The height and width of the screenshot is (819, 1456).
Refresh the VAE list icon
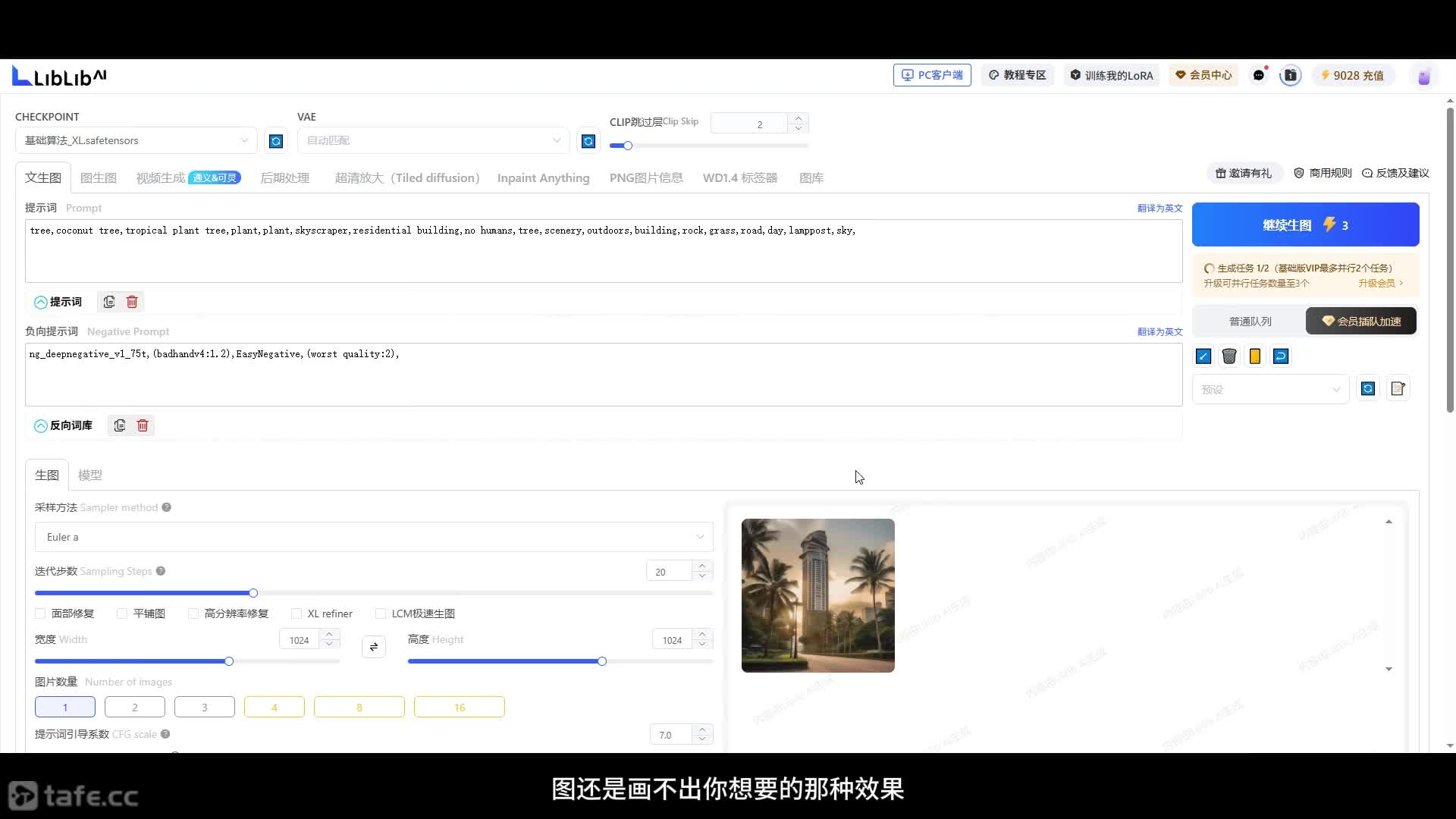click(588, 141)
